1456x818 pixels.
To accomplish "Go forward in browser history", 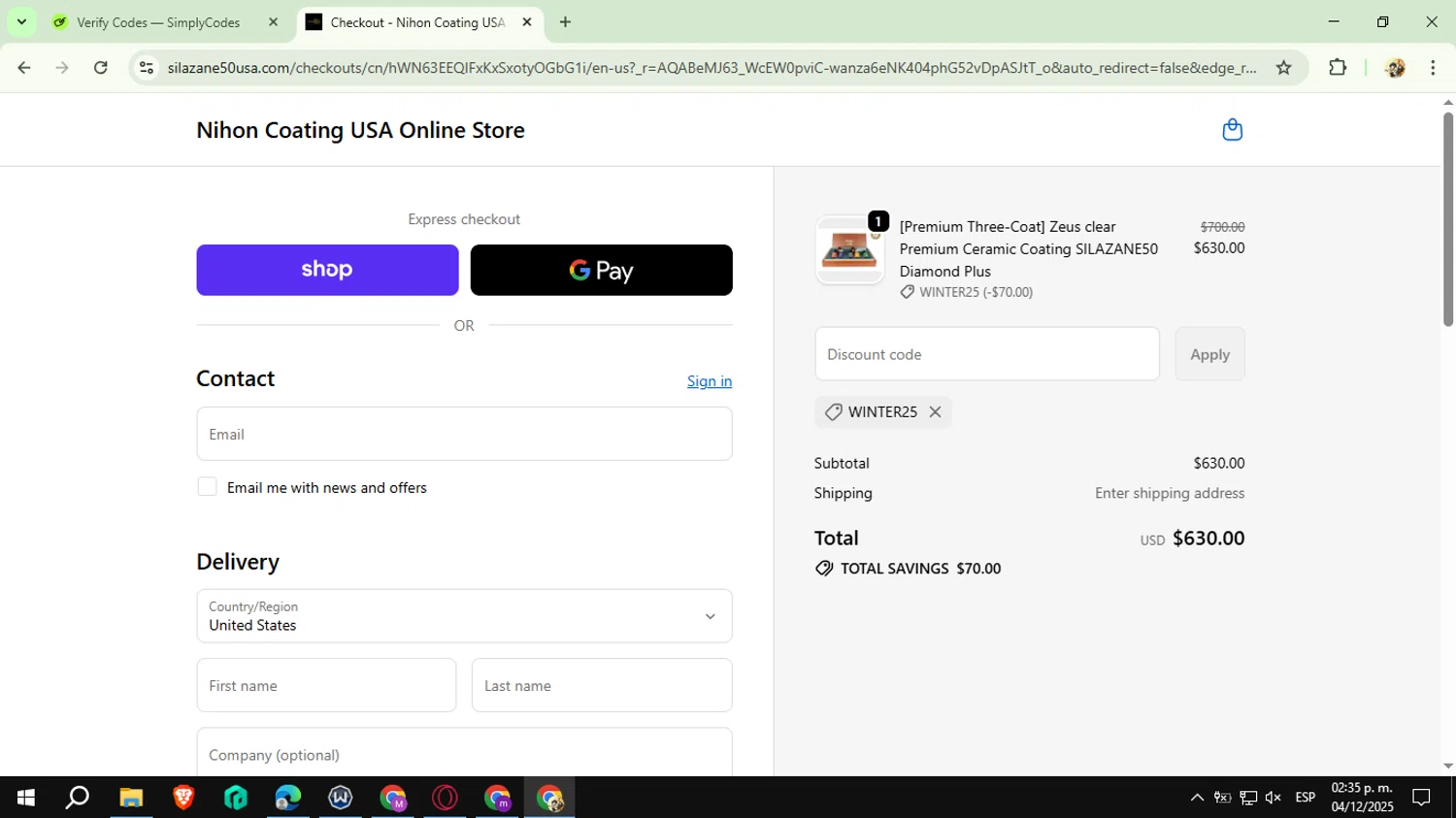I will click(62, 67).
